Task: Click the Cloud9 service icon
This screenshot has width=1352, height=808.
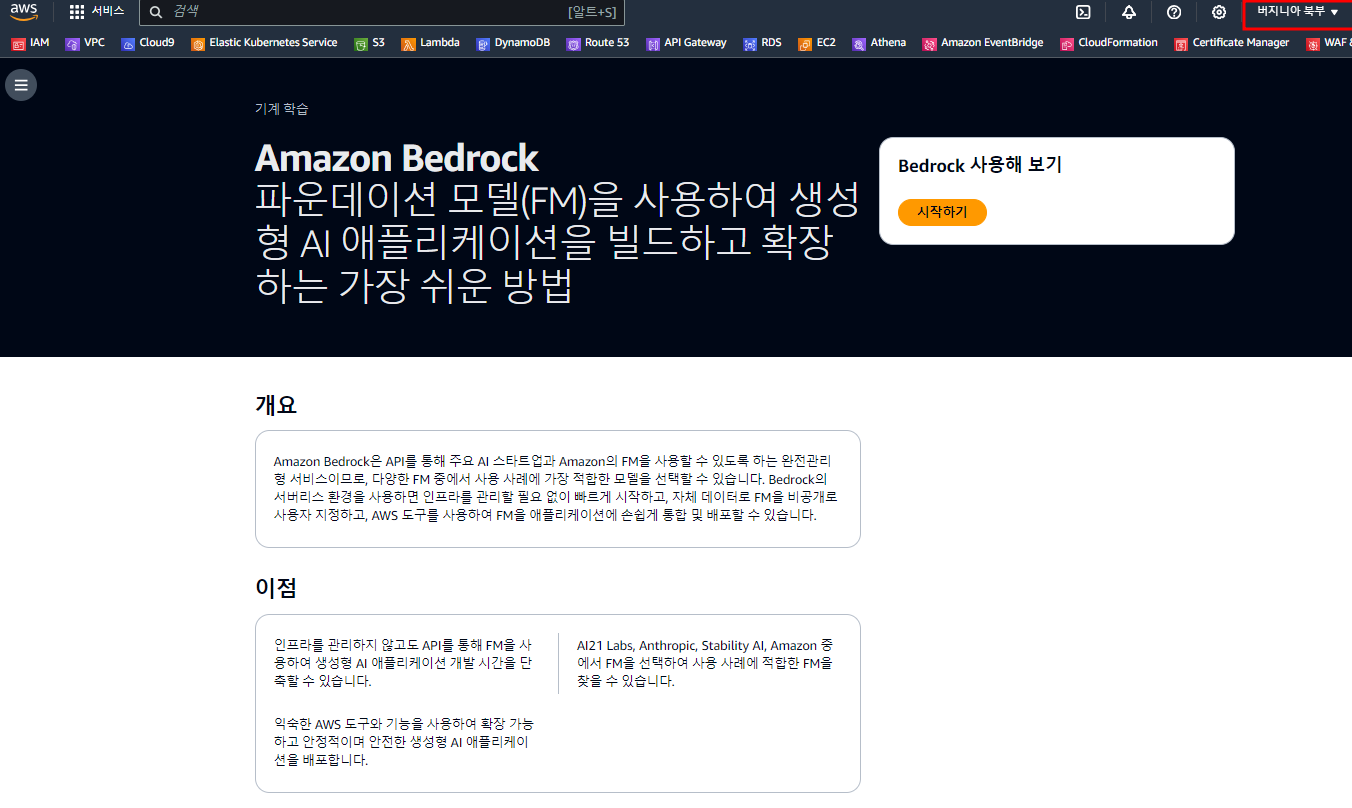Action: [128, 44]
